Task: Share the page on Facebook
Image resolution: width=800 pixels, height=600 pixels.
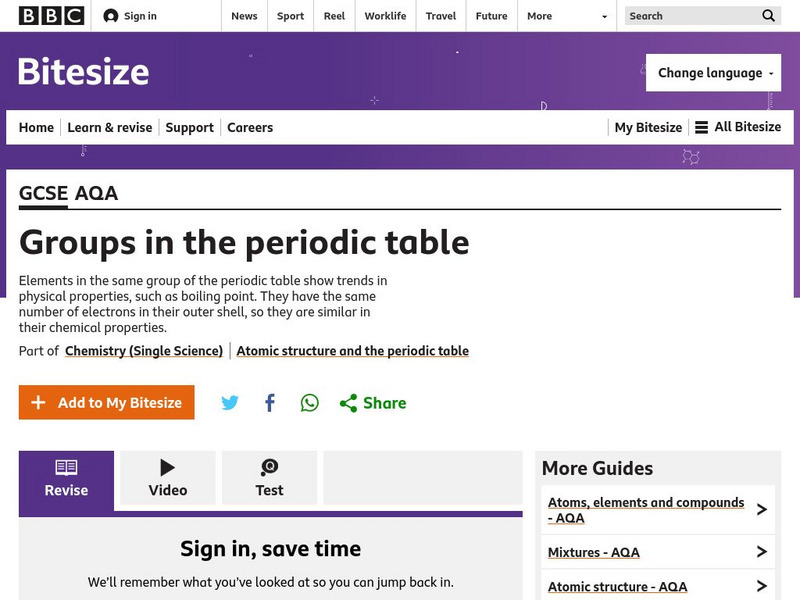Action: click(269, 402)
